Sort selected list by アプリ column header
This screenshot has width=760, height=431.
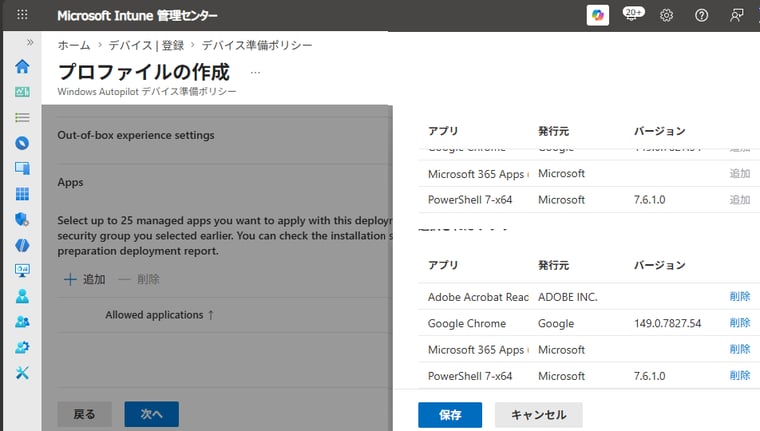(x=443, y=265)
